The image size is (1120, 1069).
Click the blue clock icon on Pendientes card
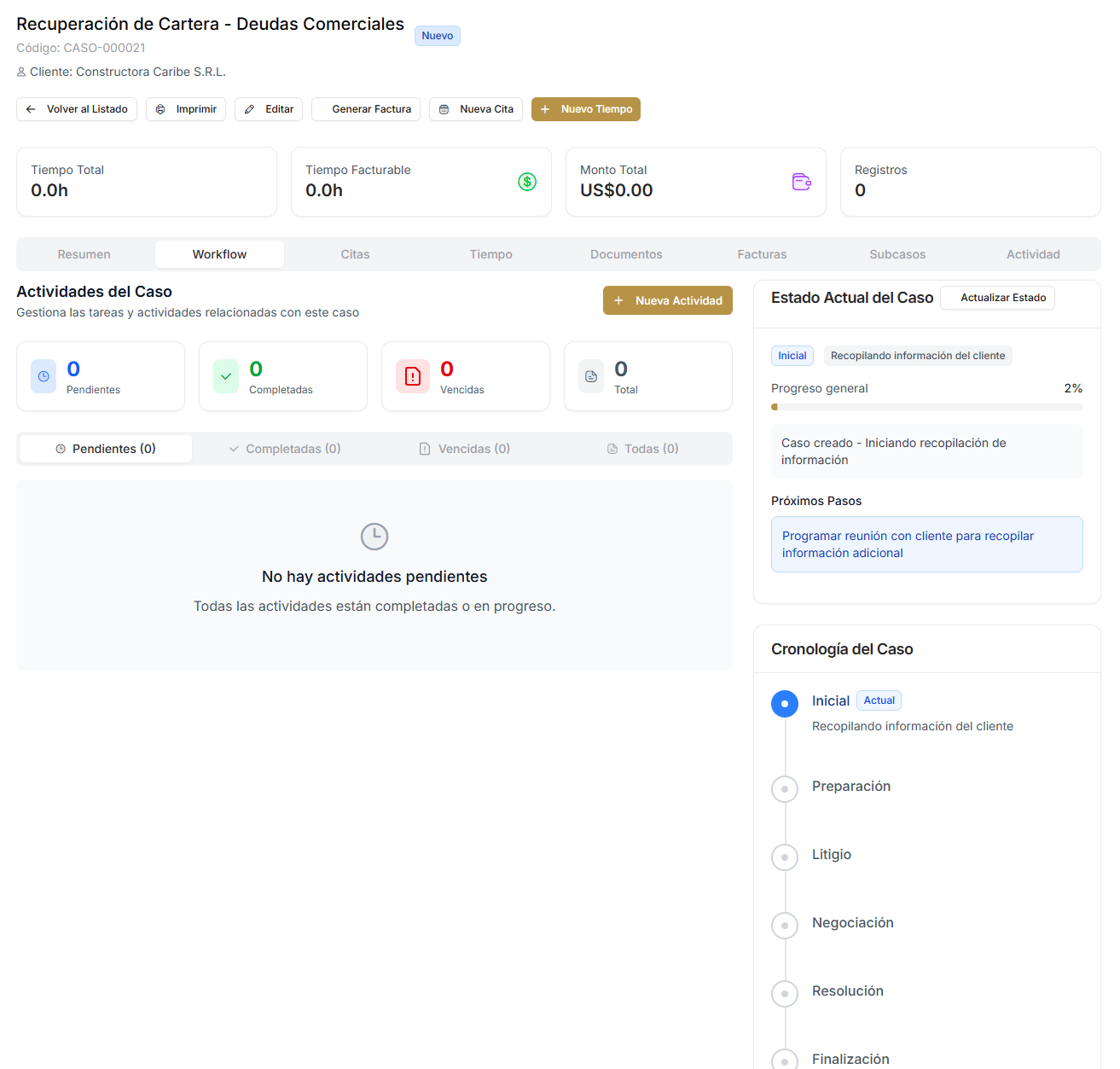44,376
